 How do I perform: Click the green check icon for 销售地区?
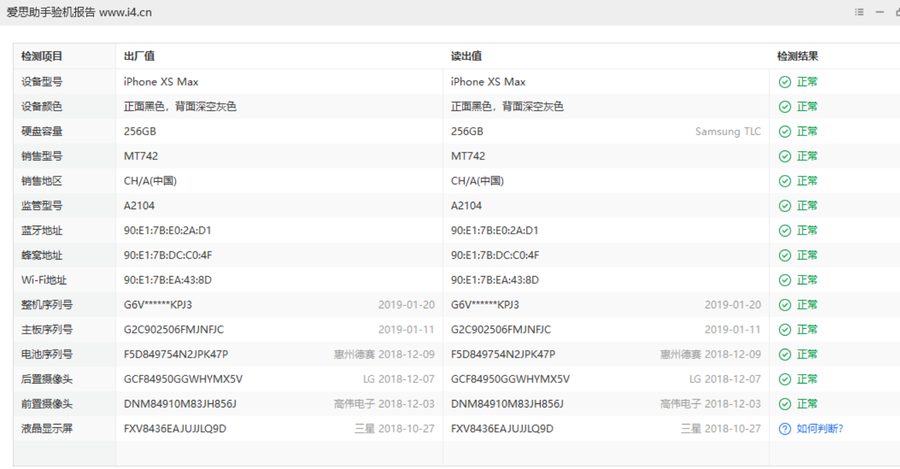pos(785,181)
